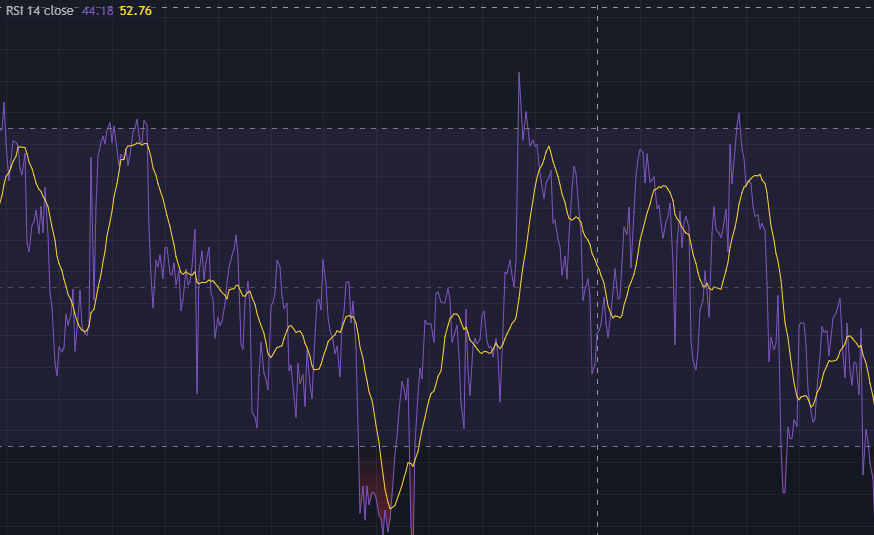The width and height of the screenshot is (874, 535).
Task: Select the purple RSI value 44.18
Action: point(97,11)
